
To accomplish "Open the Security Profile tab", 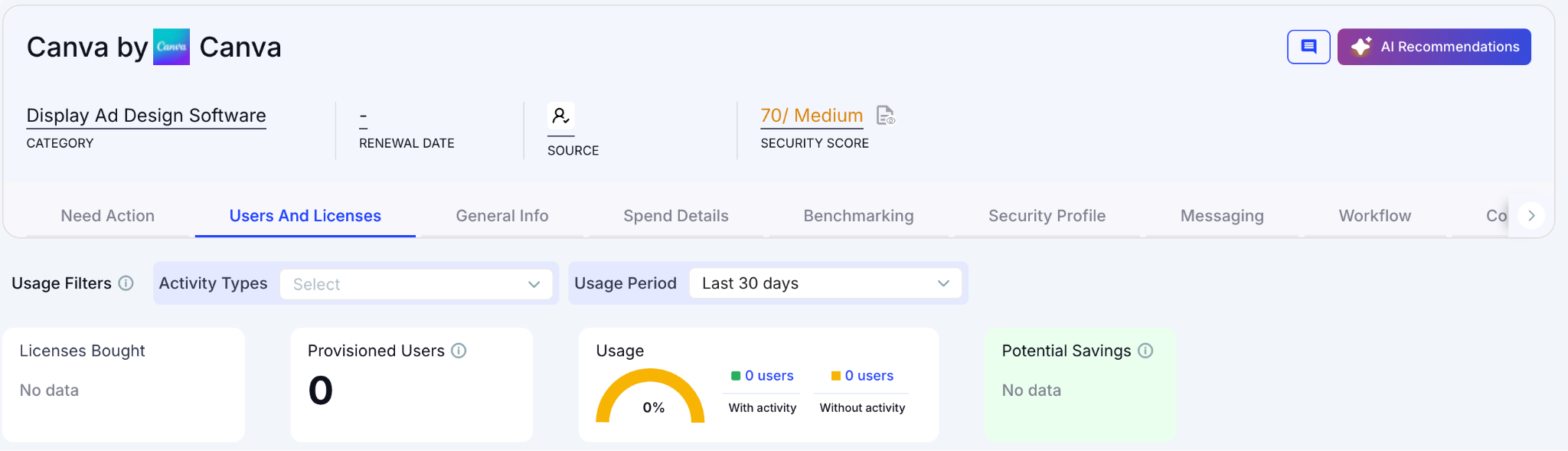I will [1047, 216].
